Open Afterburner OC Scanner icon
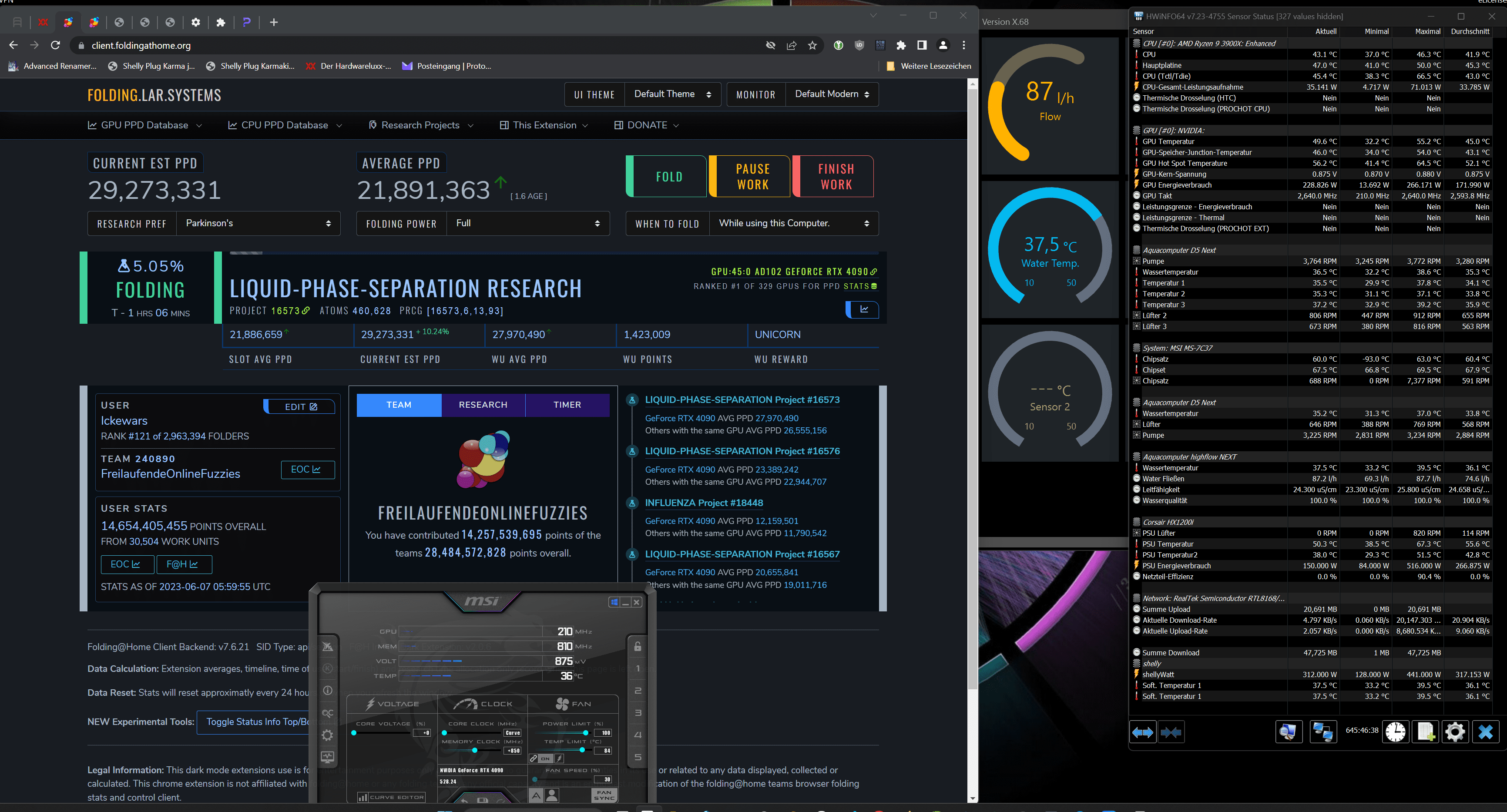This screenshot has width=1507, height=812. coord(328,713)
